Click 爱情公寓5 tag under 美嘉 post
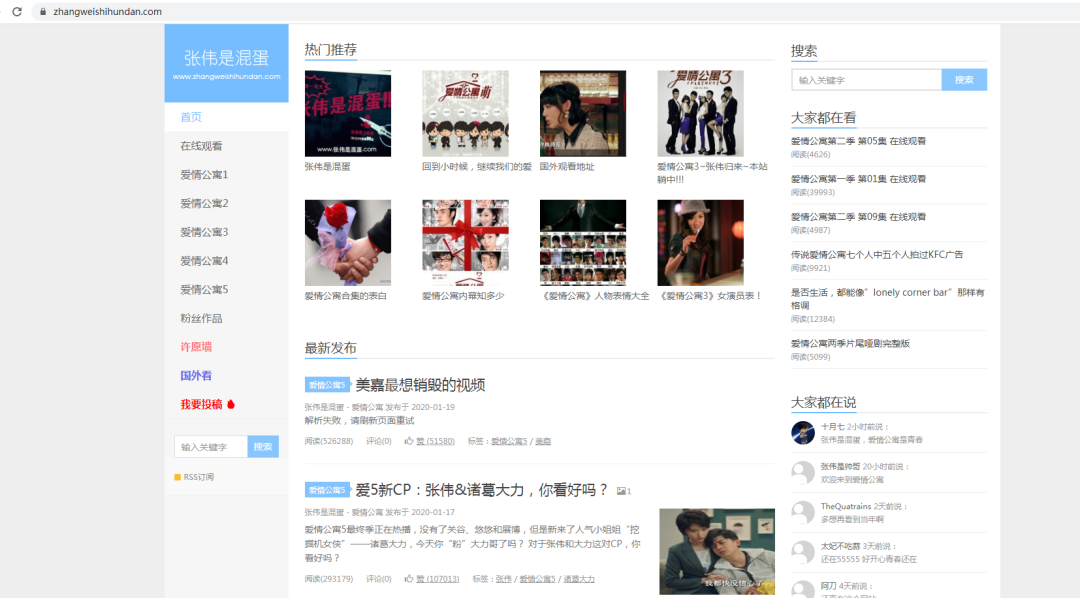The width and height of the screenshot is (1080, 598). [x=509, y=441]
